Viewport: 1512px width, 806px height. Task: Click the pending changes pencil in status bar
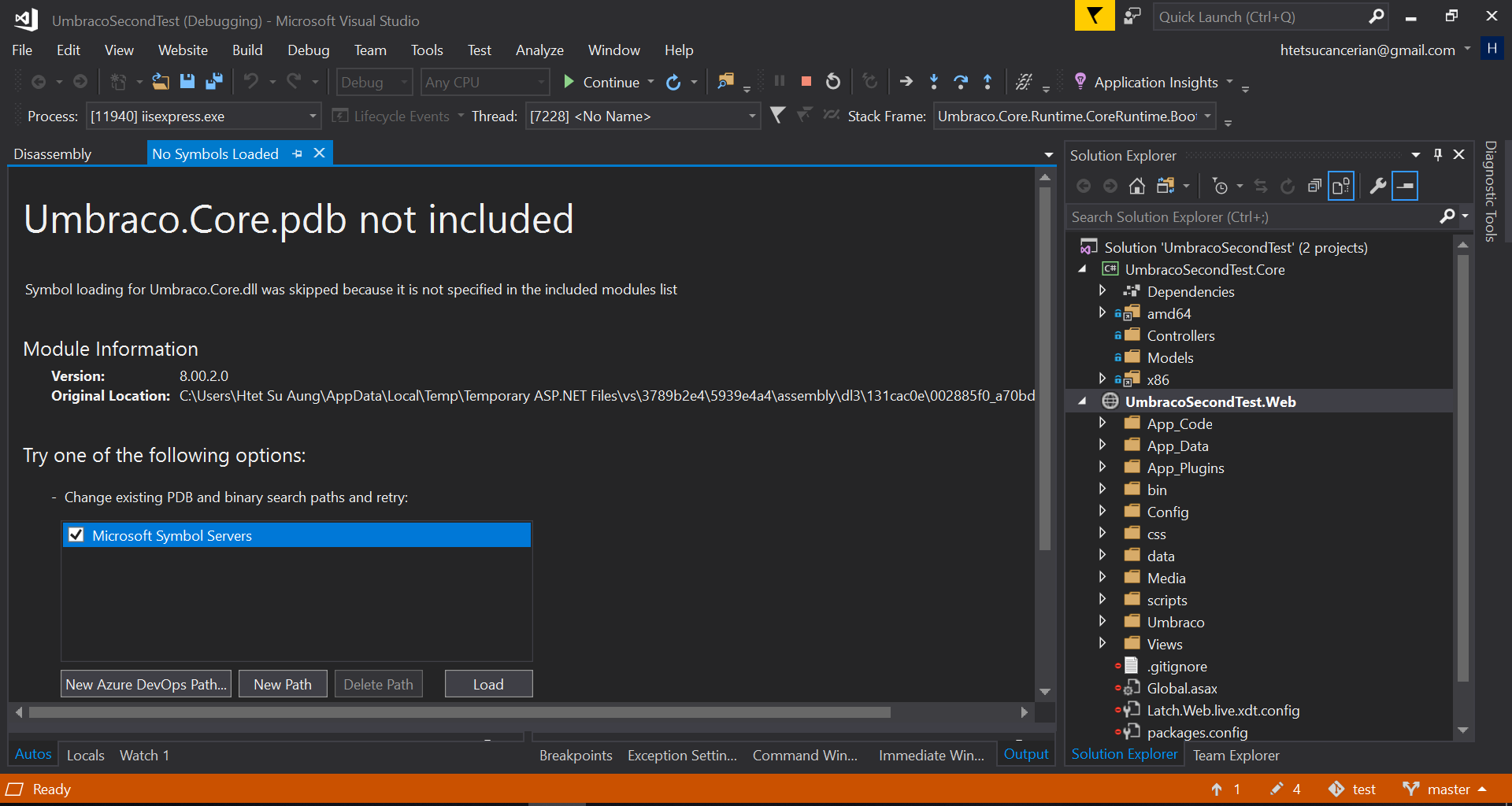(1277, 789)
